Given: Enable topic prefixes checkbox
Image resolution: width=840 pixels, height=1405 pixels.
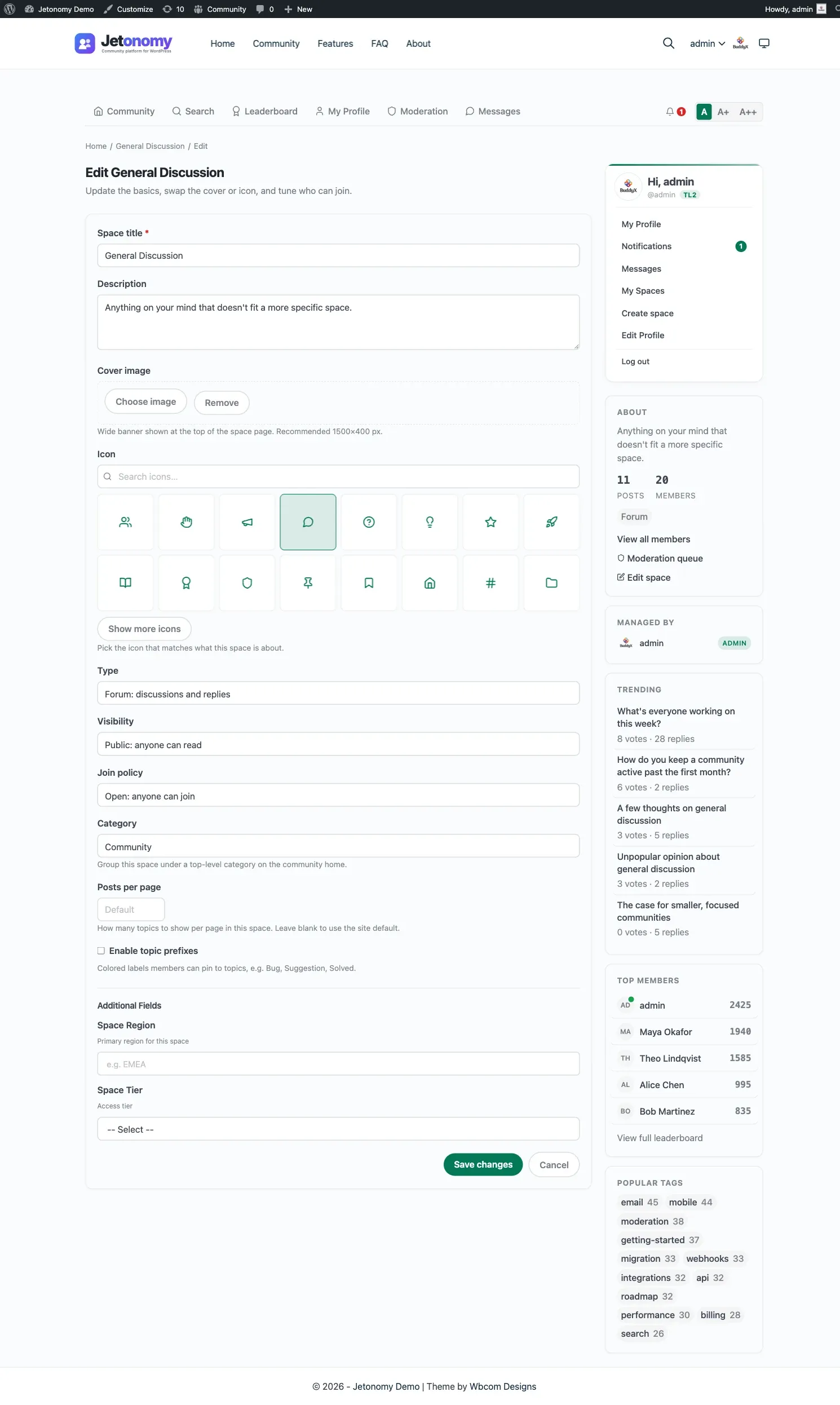Looking at the screenshot, I should point(101,951).
